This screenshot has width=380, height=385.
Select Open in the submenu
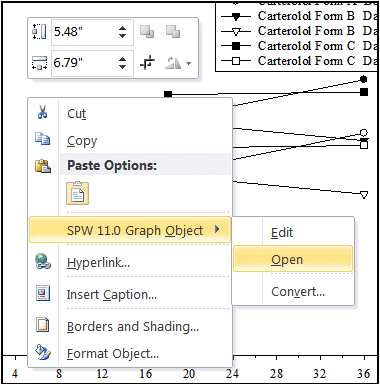tap(293, 259)
